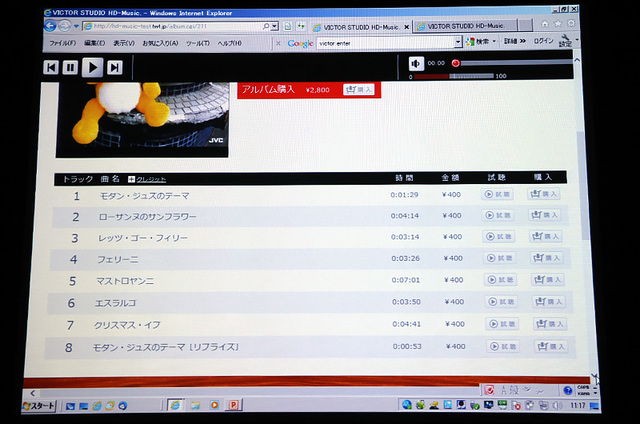The image size is (640, 424).
Task: Preview track 3 レッツ・ゴー・フィリー
Action: click(x=498, y=236)
